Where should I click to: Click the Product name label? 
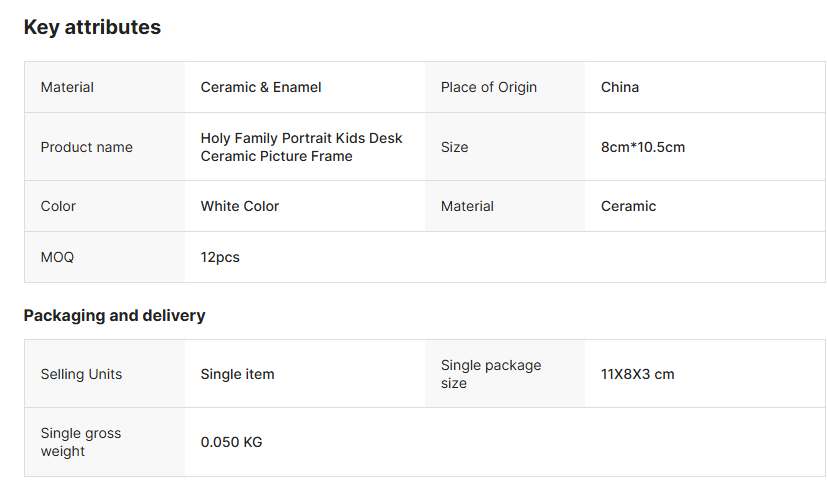[x=87, y=147]
